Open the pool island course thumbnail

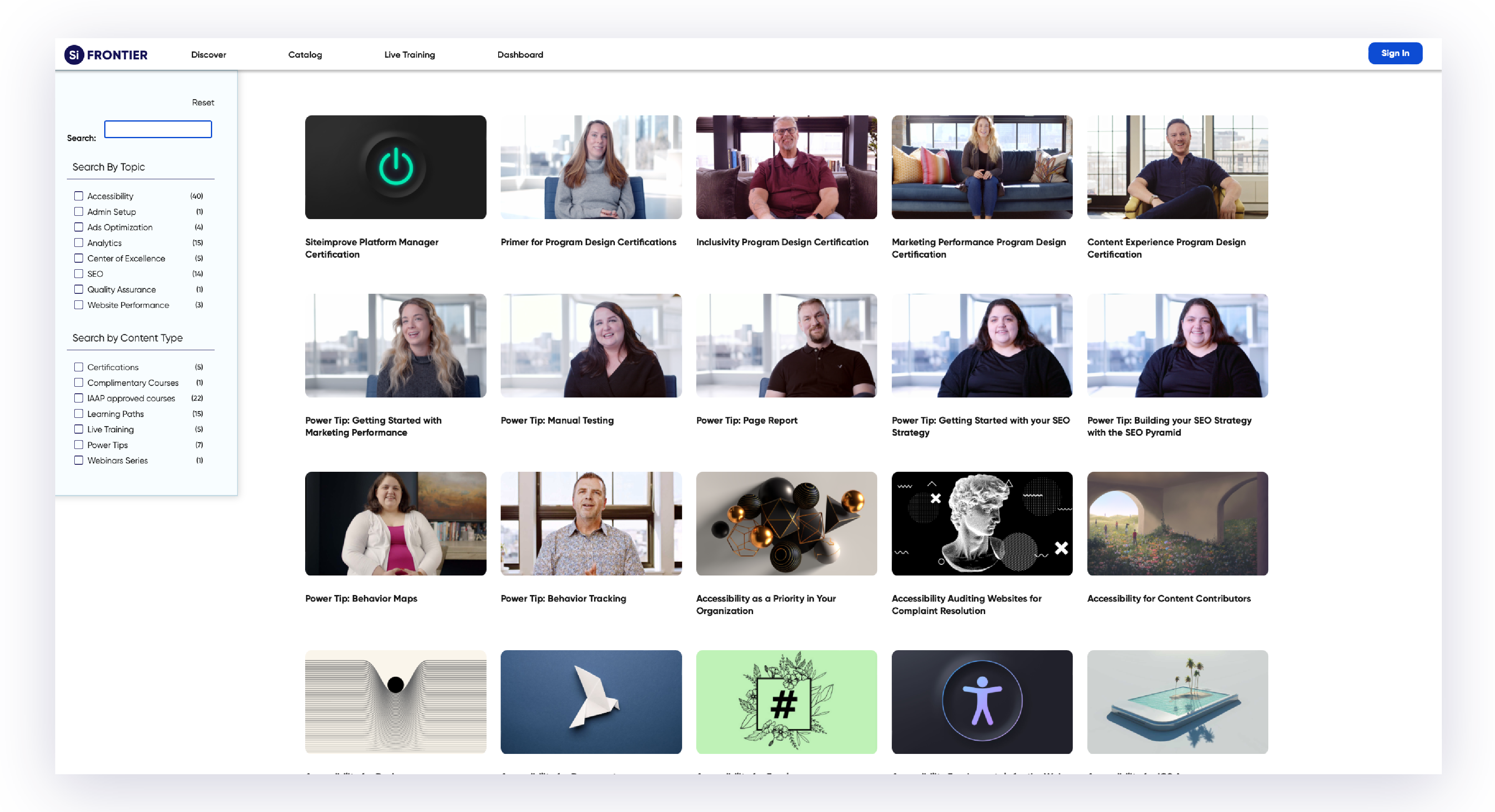click(1177, 701)
